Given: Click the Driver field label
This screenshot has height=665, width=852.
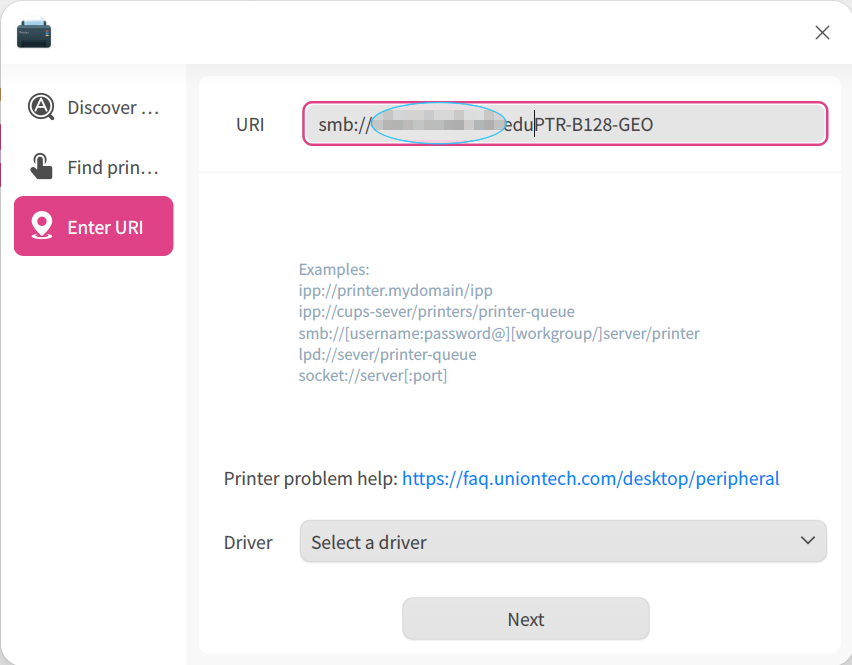Looking at the screenshot, I should coord(248,542).
